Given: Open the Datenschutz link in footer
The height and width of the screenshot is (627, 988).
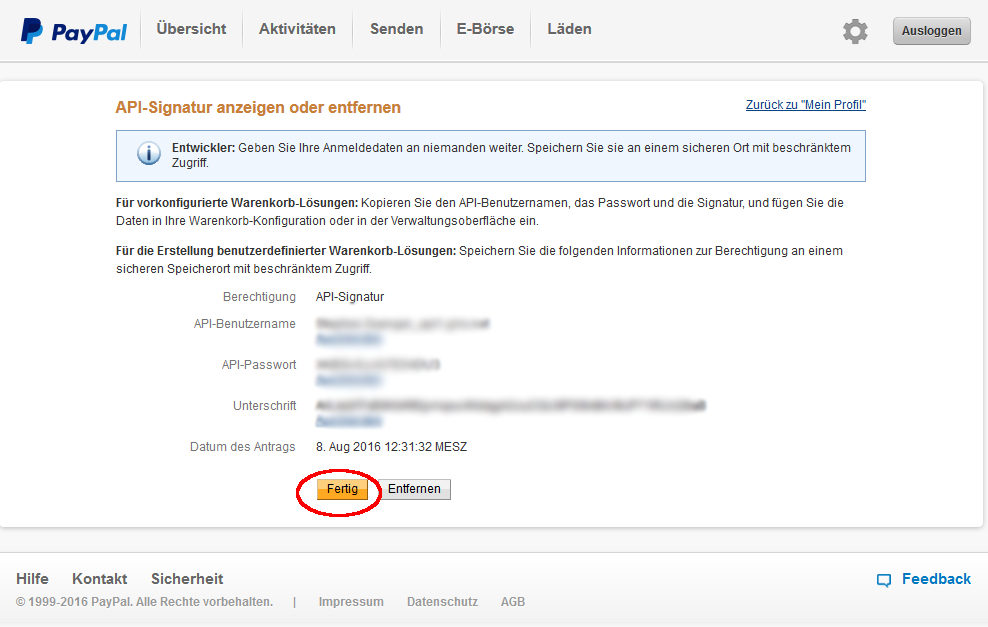Looking at the screenshot, I should tap(442, 602).
